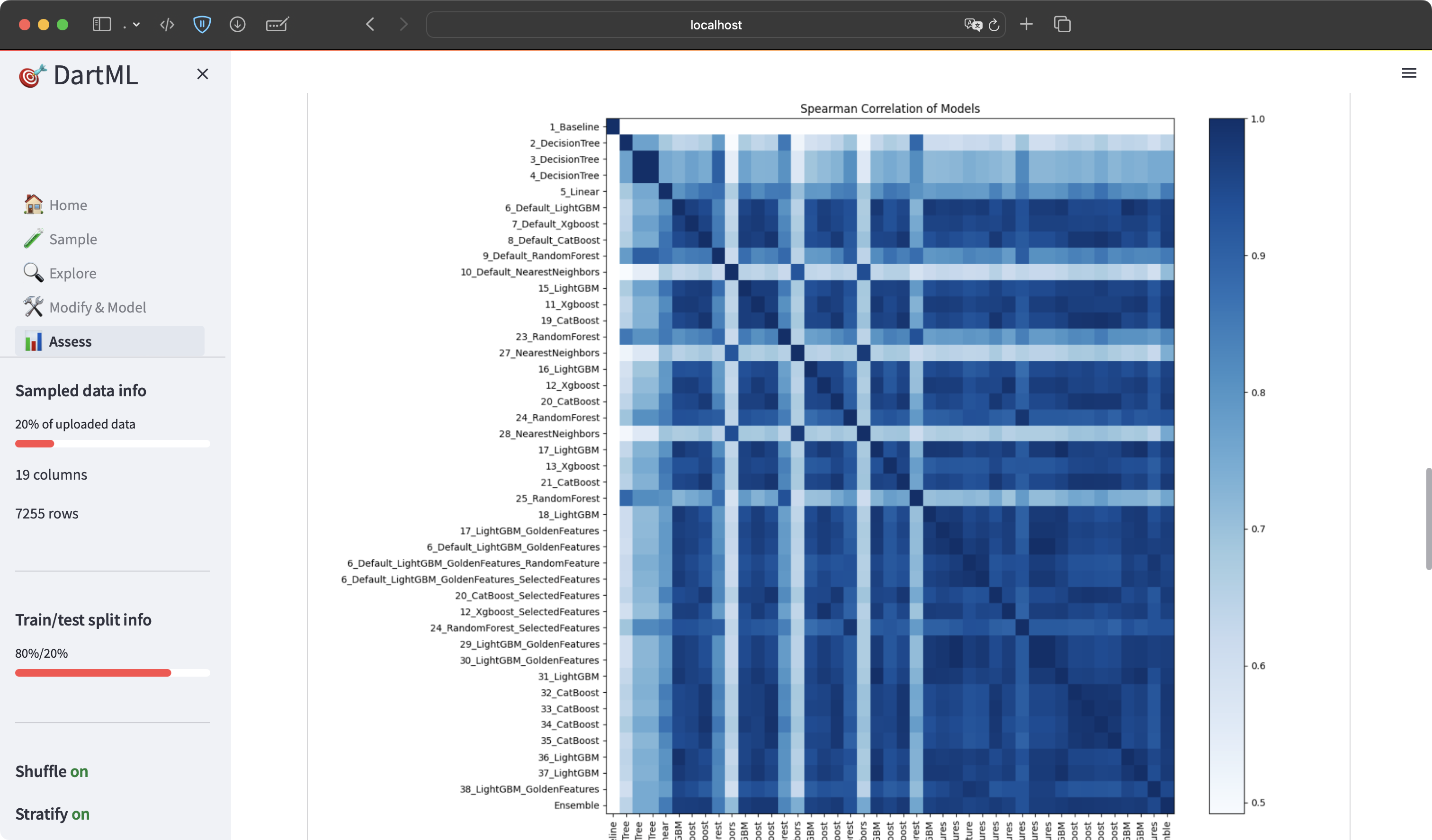Viewport: 1432px width, 840px height.
Task: Close the DartML sidebar with X
Action: [x=202, y=74]
